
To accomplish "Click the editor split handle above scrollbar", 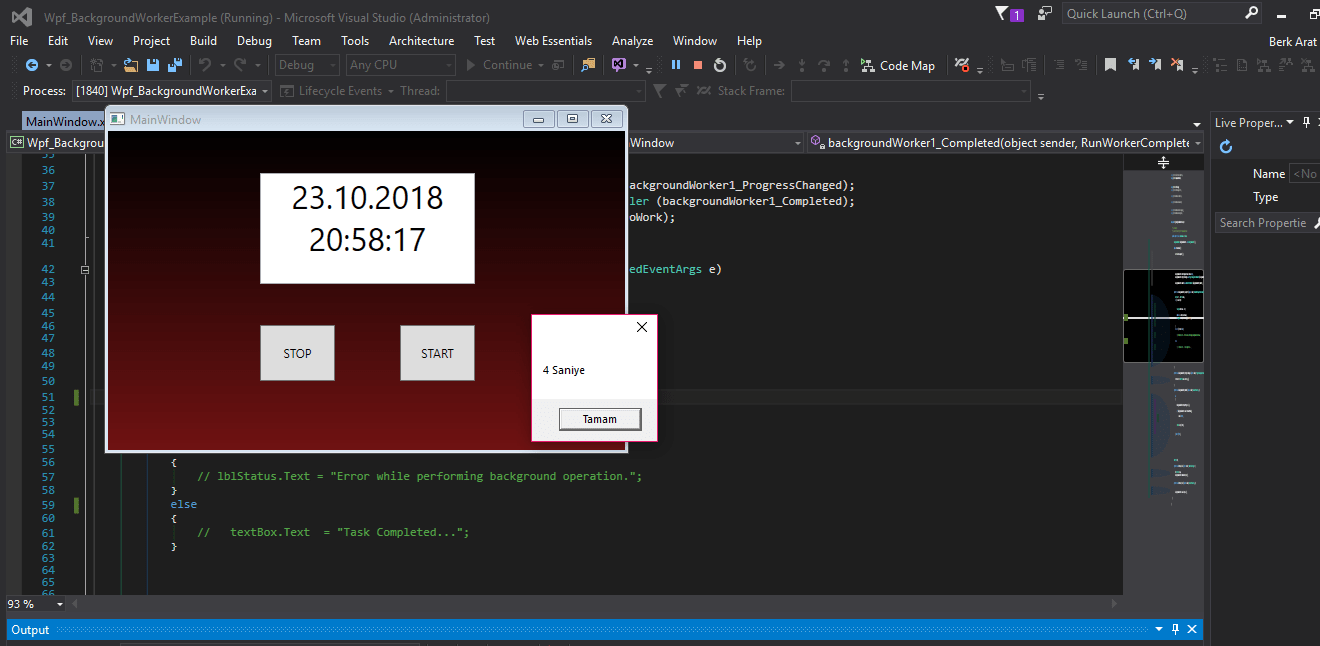I will (x=1163, y=162).
